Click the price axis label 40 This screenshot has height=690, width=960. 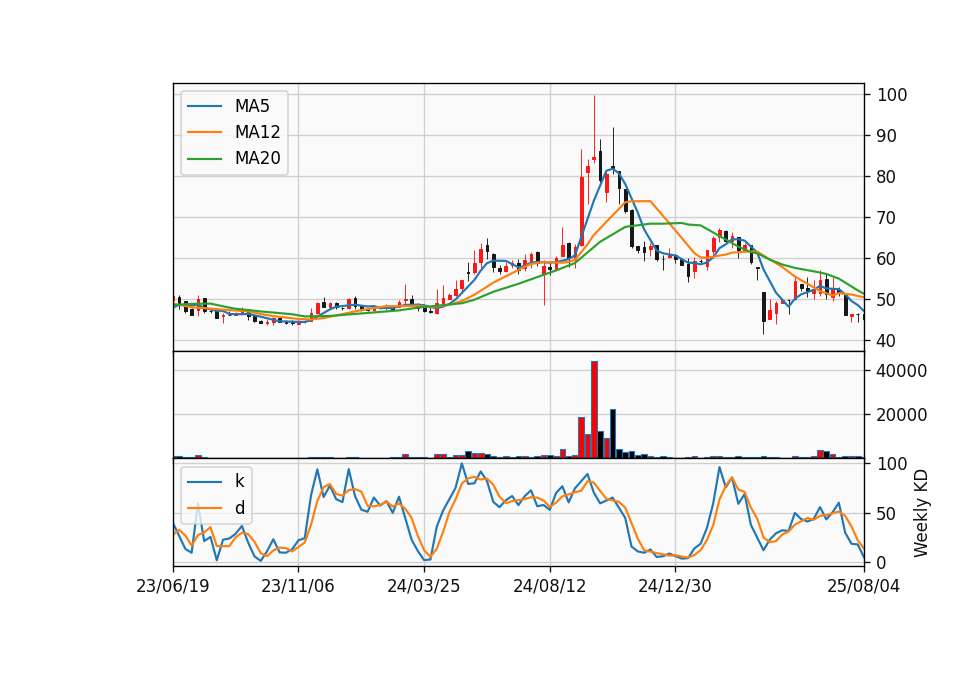(x=887, y=341)
